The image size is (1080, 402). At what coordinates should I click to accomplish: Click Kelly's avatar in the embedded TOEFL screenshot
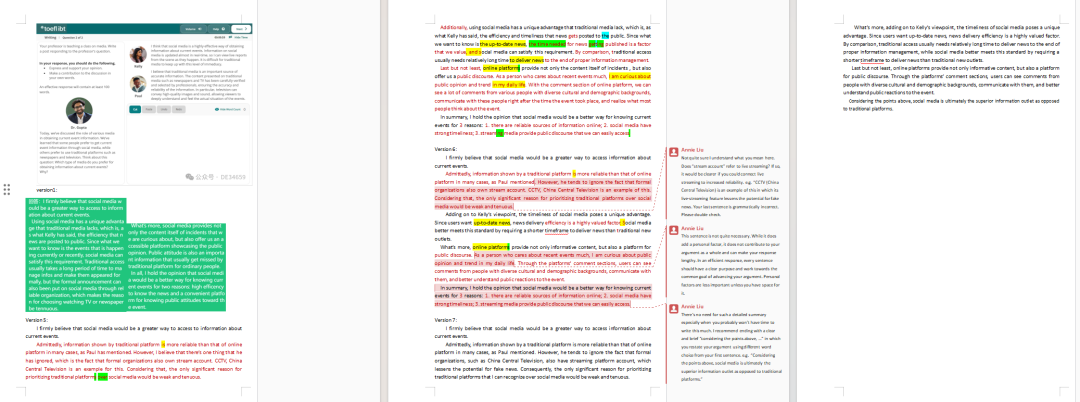[x=138, y=54]
